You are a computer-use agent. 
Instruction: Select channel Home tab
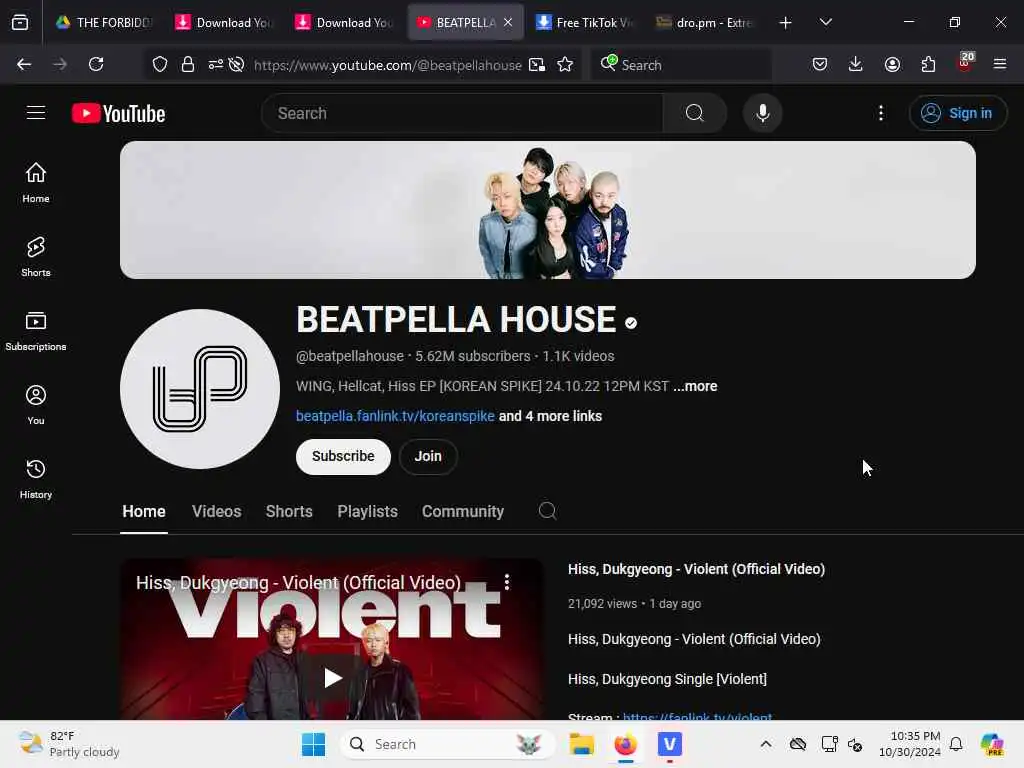pyautogui.click(x=144, y=511)
